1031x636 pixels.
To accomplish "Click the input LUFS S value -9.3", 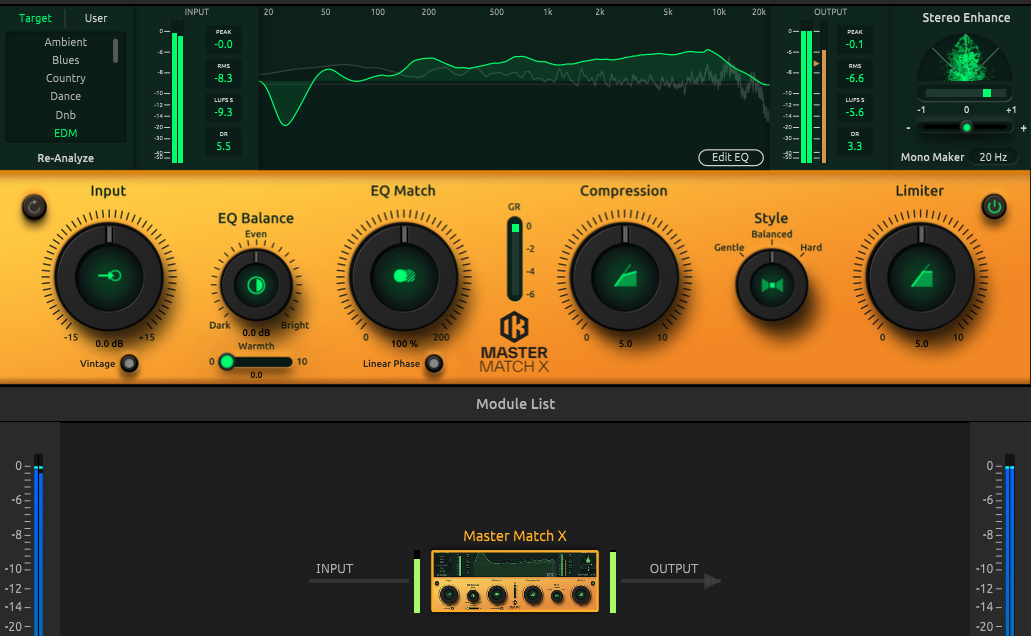I will [224, 112].
